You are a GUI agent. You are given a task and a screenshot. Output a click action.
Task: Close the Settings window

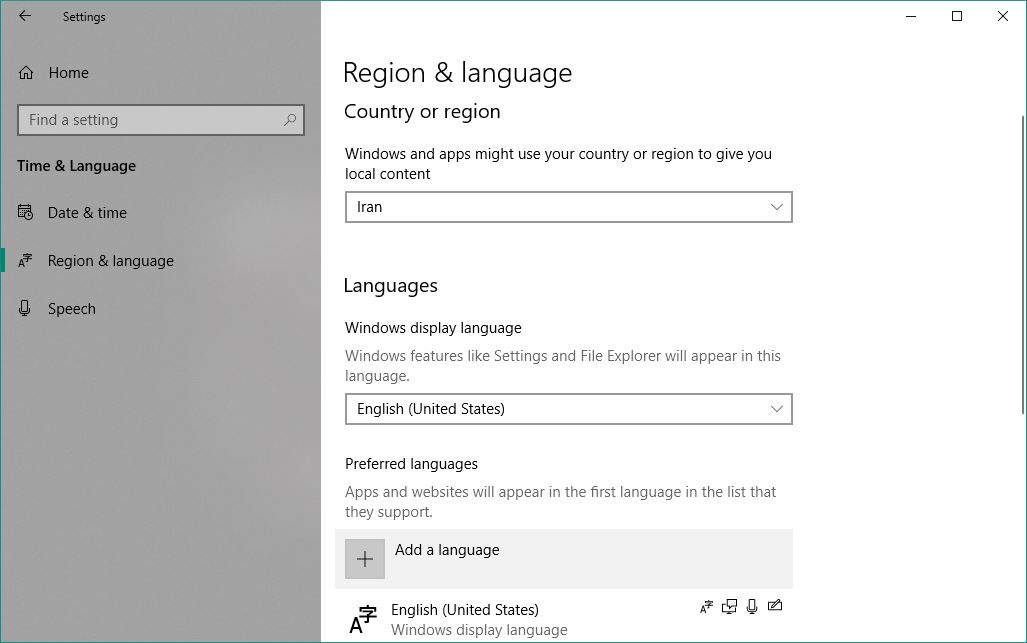(x=1003, y=16)
